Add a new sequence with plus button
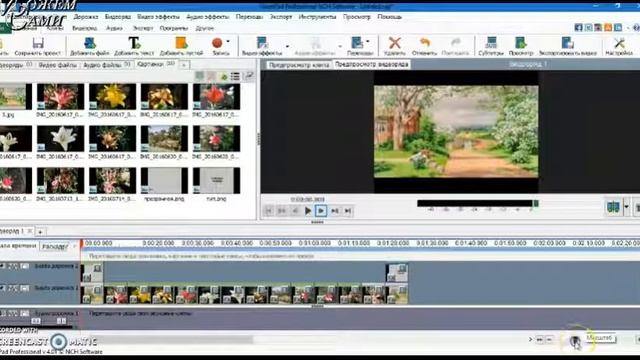The height and width of the screenshot is (360, 640). coord(40,232)
